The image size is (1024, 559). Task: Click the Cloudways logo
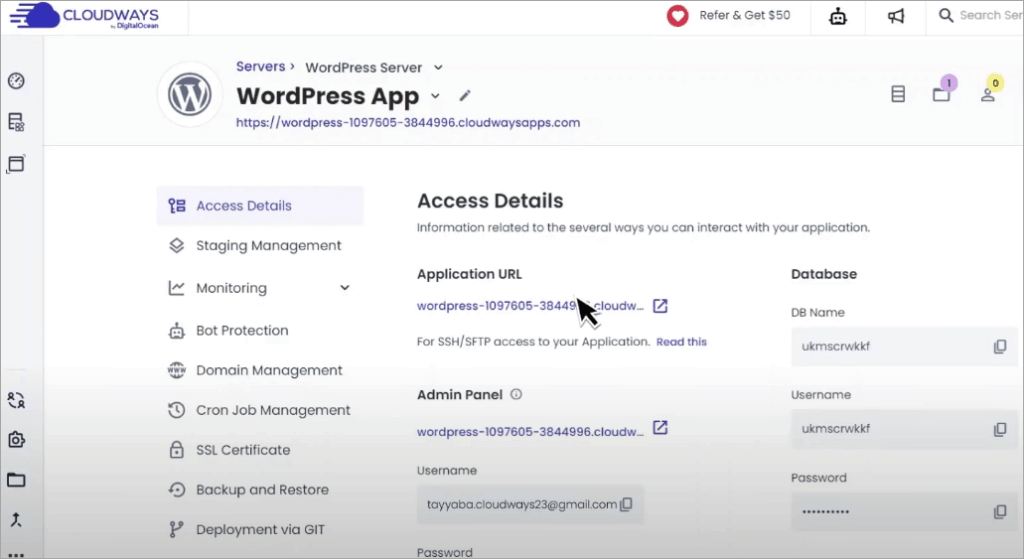click(x=85, y=16)
